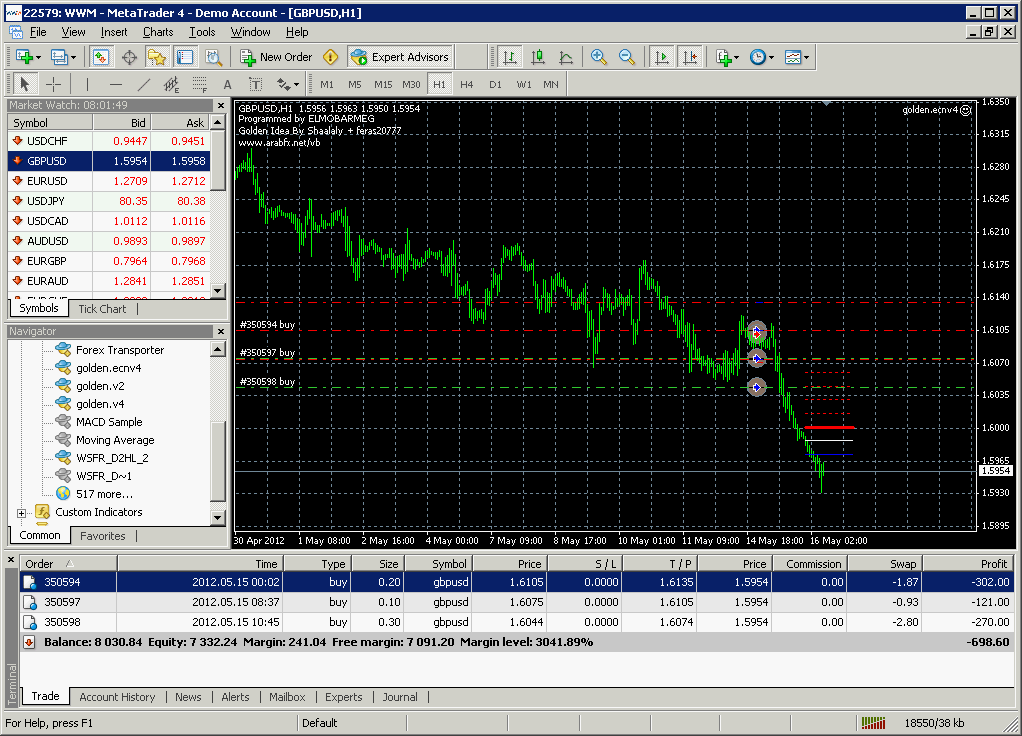This screenshot has height=736, width=1022.
Task: Select the horizontal line drawing tool
Action: (x=115, y=84)
